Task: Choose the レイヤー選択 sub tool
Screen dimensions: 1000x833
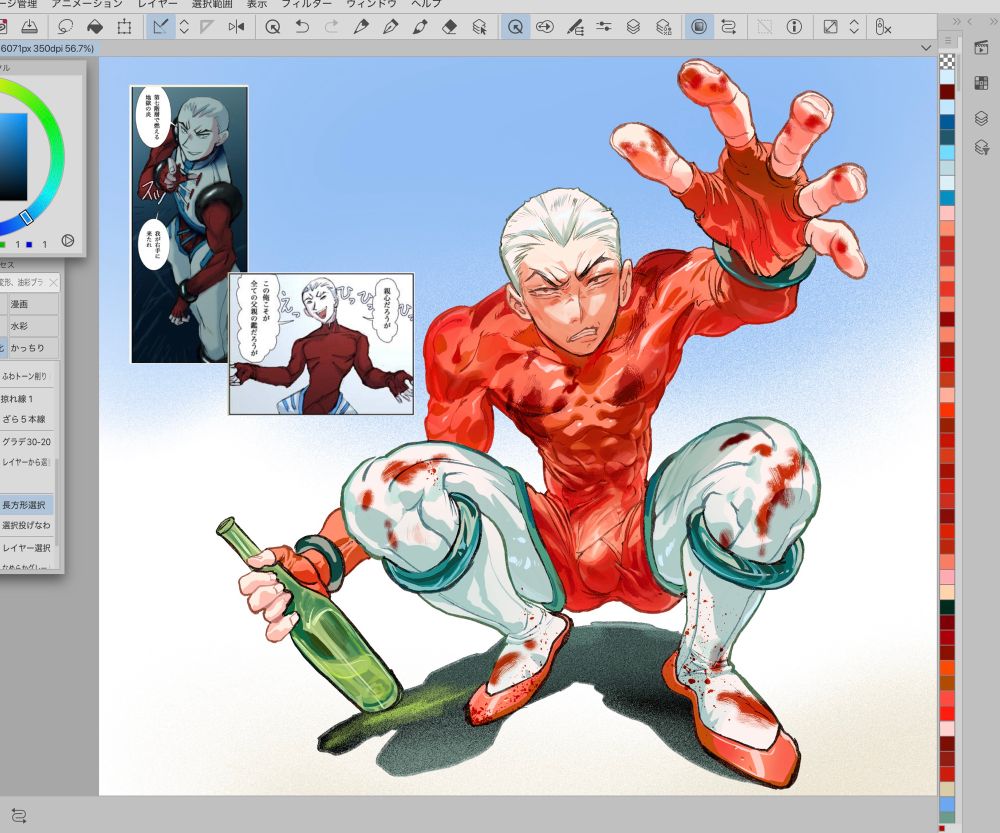Action: pyautogui.click(x=27, y=547)
